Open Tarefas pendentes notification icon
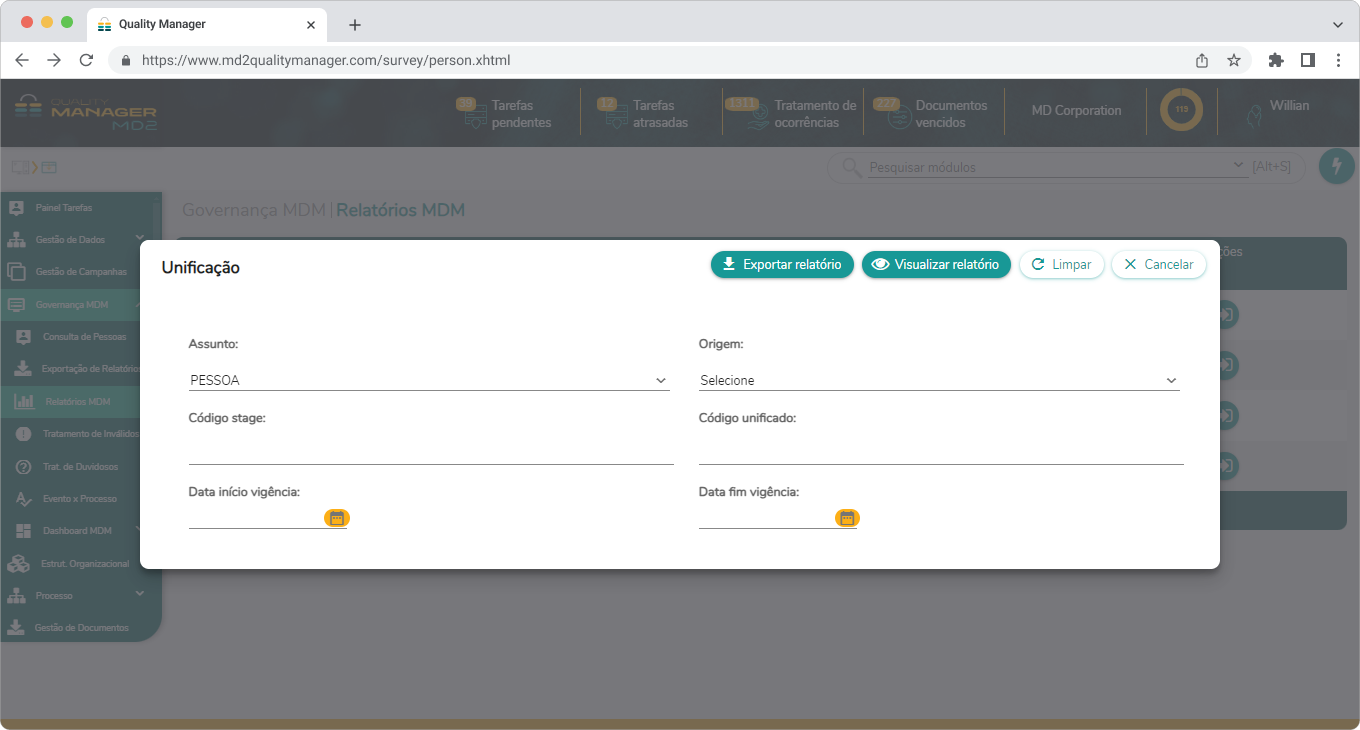 (x=472, y=113)
